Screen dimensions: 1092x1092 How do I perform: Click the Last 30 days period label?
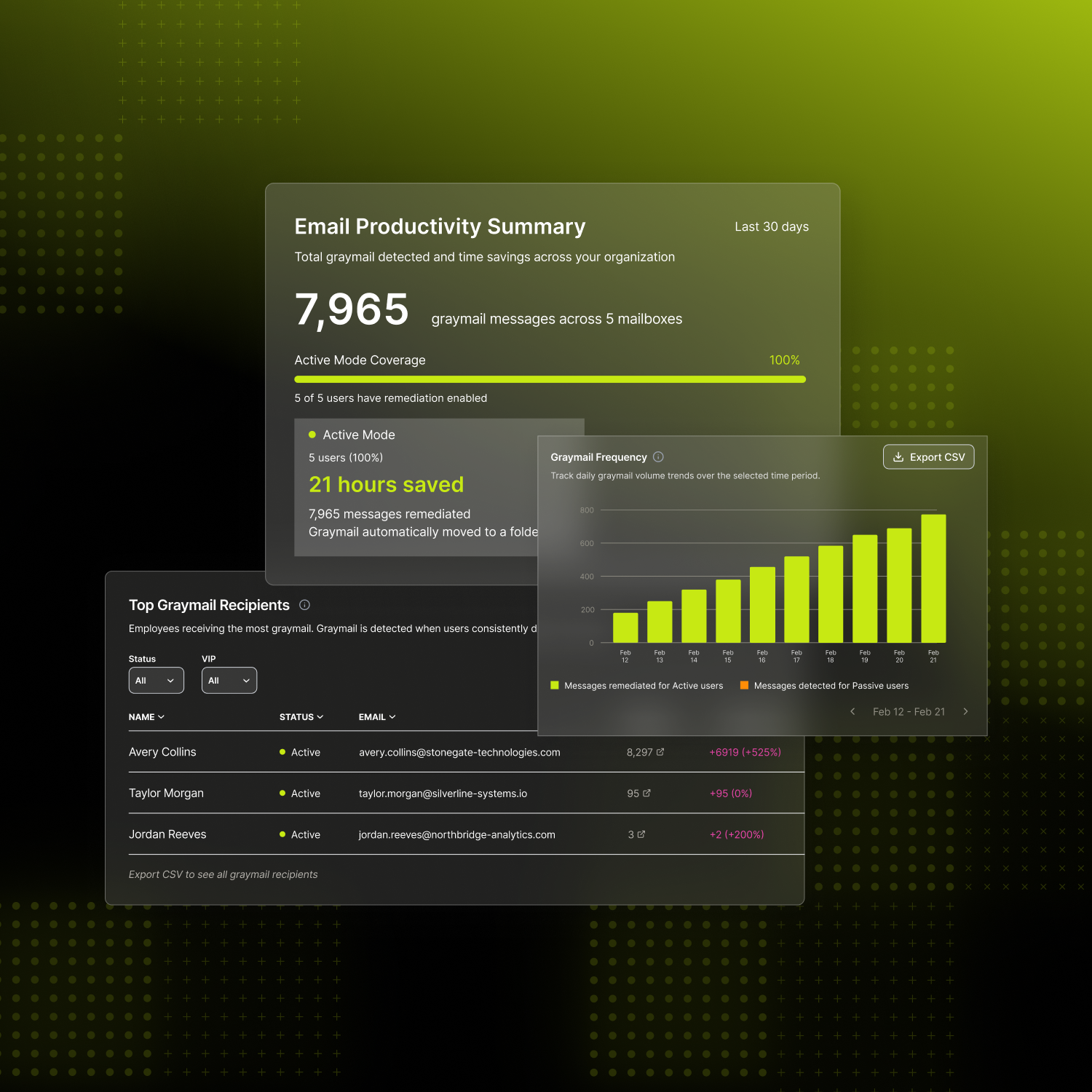click(x=772, y=227)
